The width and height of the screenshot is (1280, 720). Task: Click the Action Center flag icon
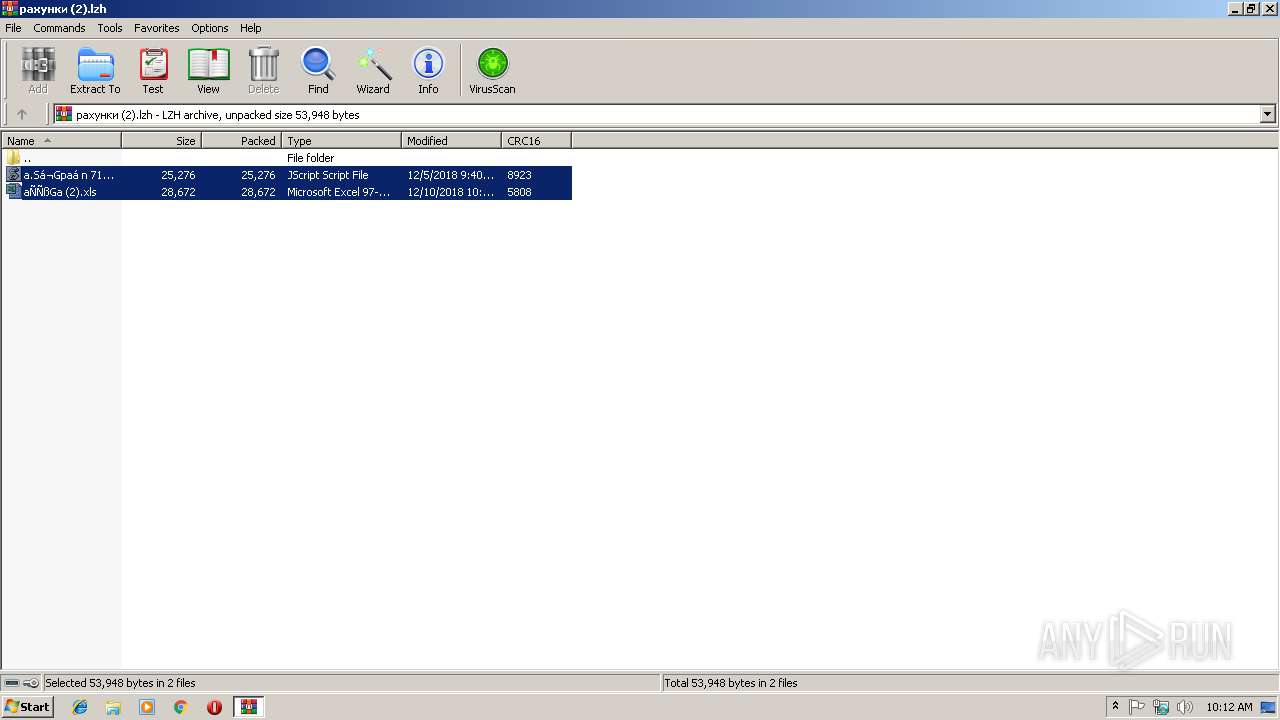pos(1137,707)
